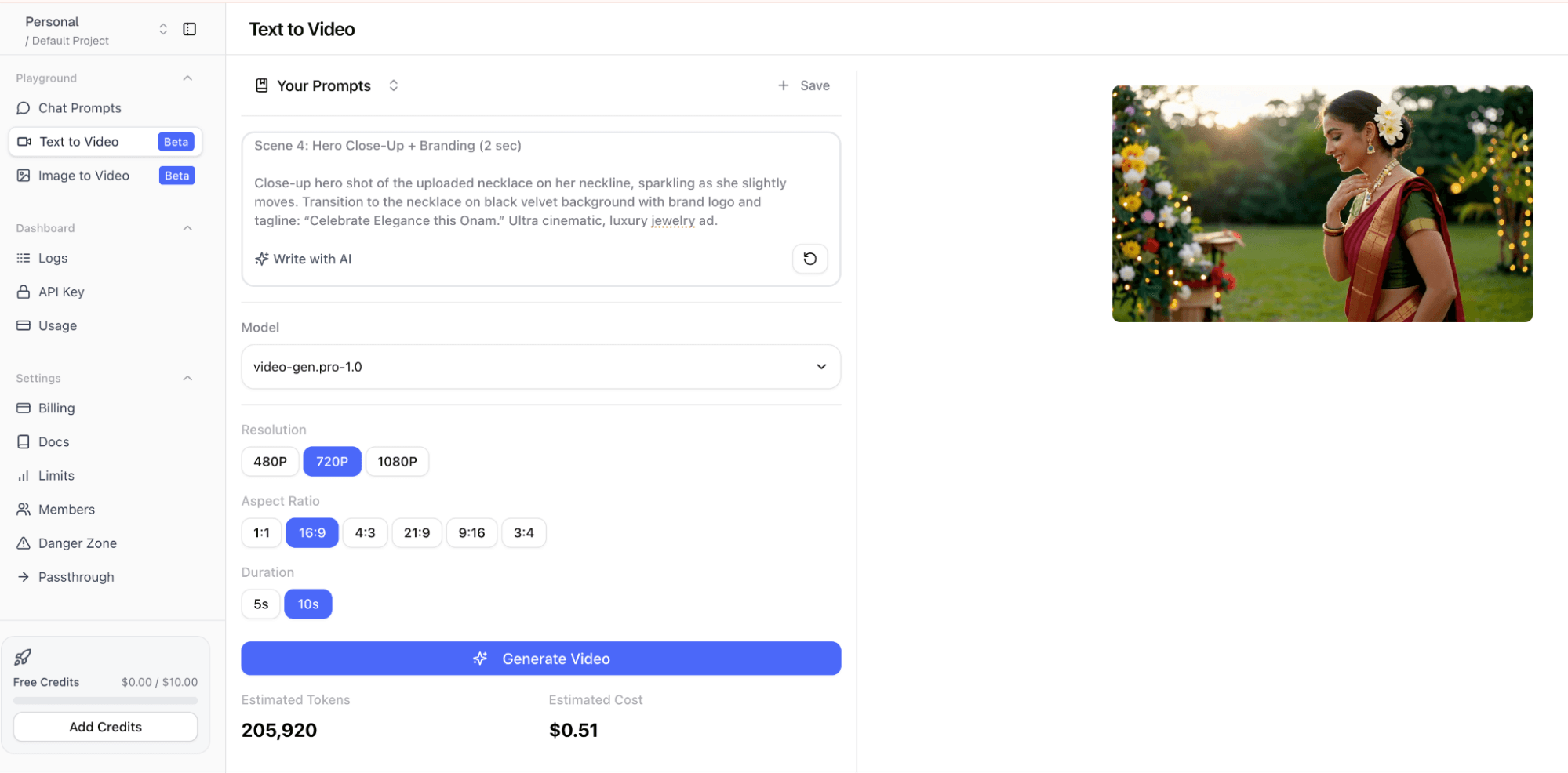The image size is (1568, 773).
Task: Click the API Key lock icon
Action: pyautogui.click(x=24, y=291)
